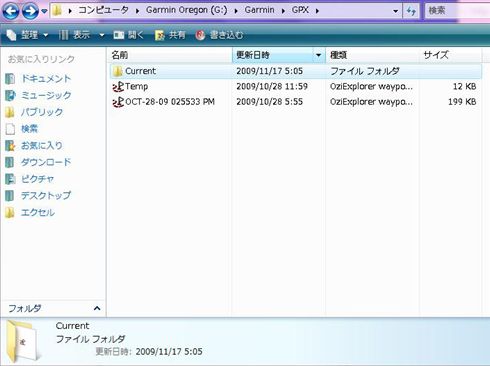
Task: Open address bar history dropdown
Action: [x=396, y=11]
